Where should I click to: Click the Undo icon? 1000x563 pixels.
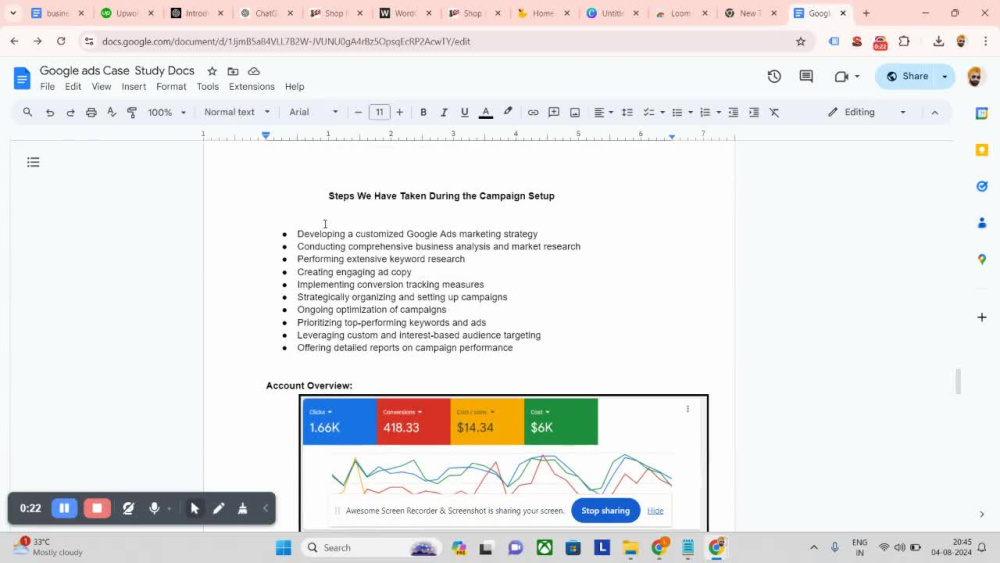50,112
